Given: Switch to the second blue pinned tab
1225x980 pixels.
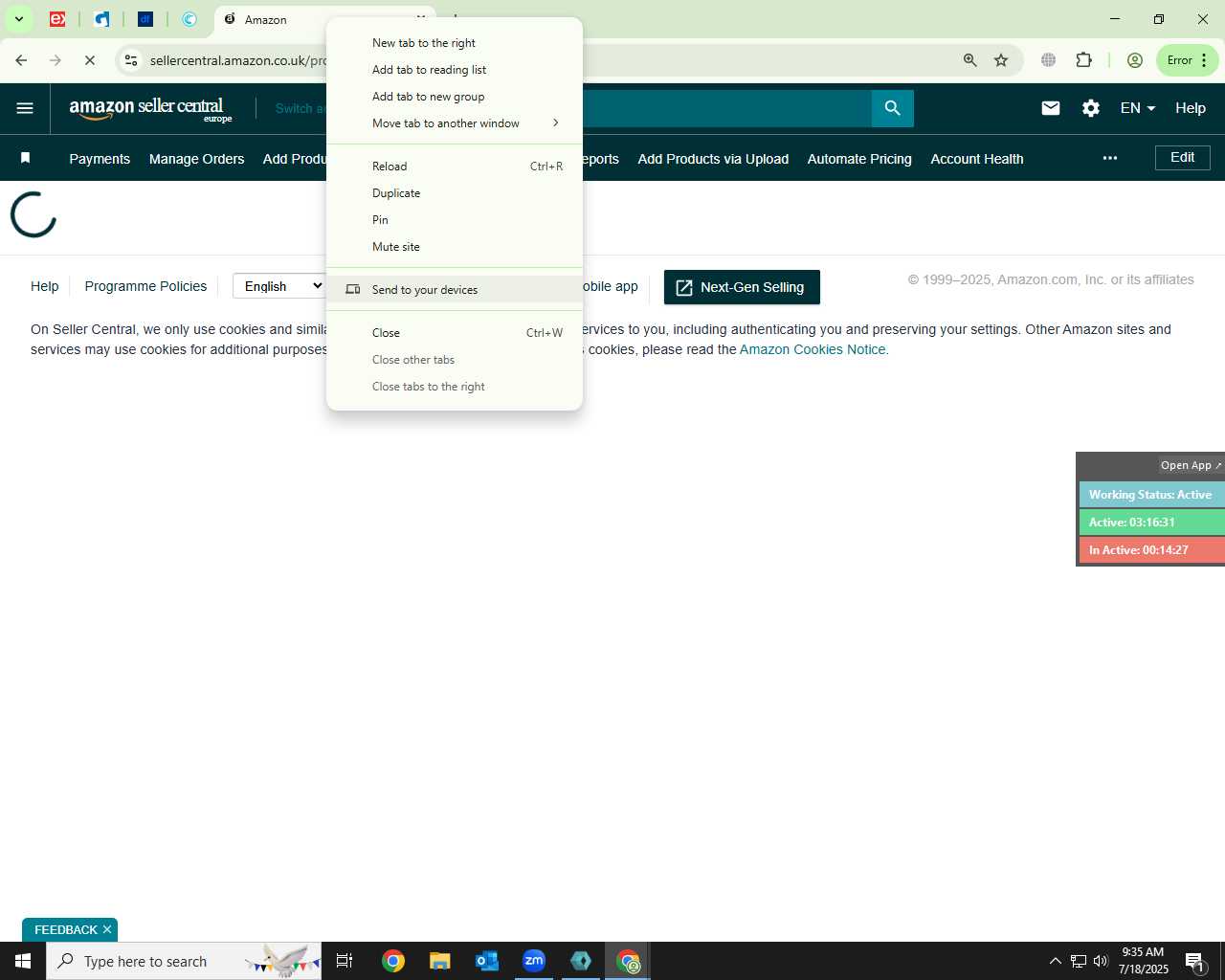Looking at the screenshot, I should (x=101, y=19).
